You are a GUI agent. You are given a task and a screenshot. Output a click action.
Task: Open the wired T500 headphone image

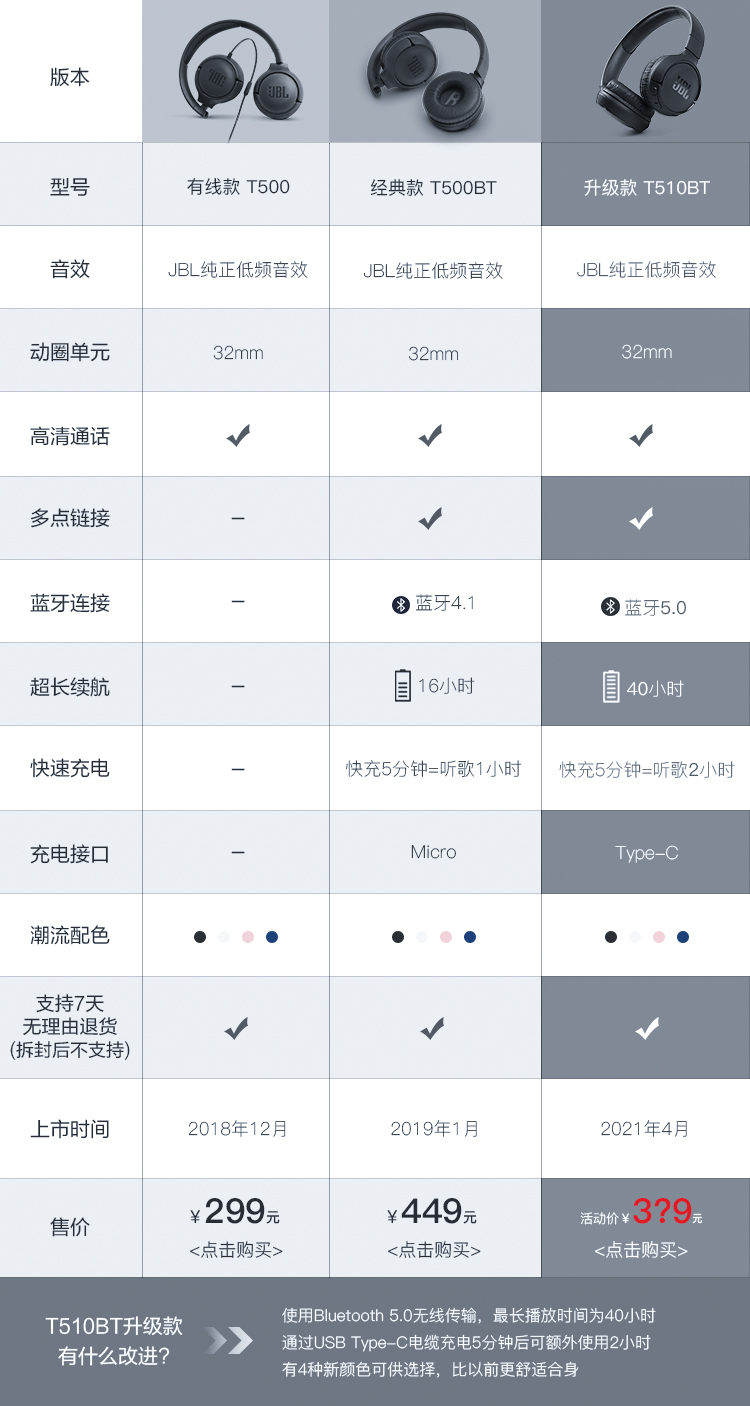236,71
